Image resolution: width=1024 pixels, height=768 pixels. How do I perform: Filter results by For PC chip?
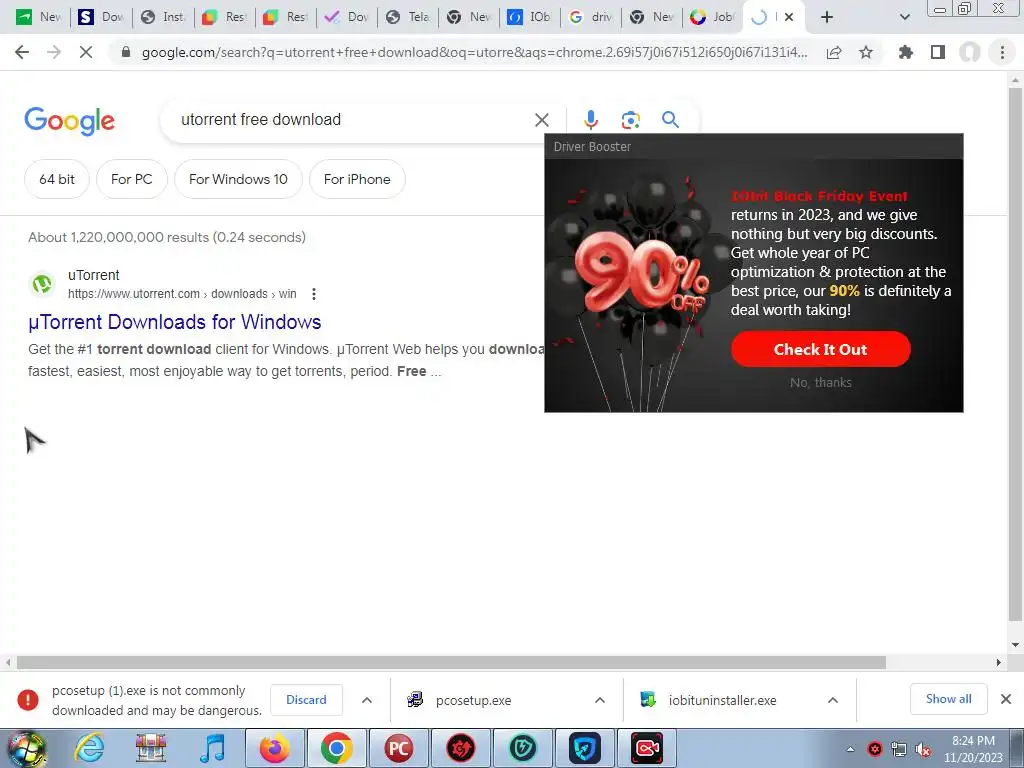[131, 179]
